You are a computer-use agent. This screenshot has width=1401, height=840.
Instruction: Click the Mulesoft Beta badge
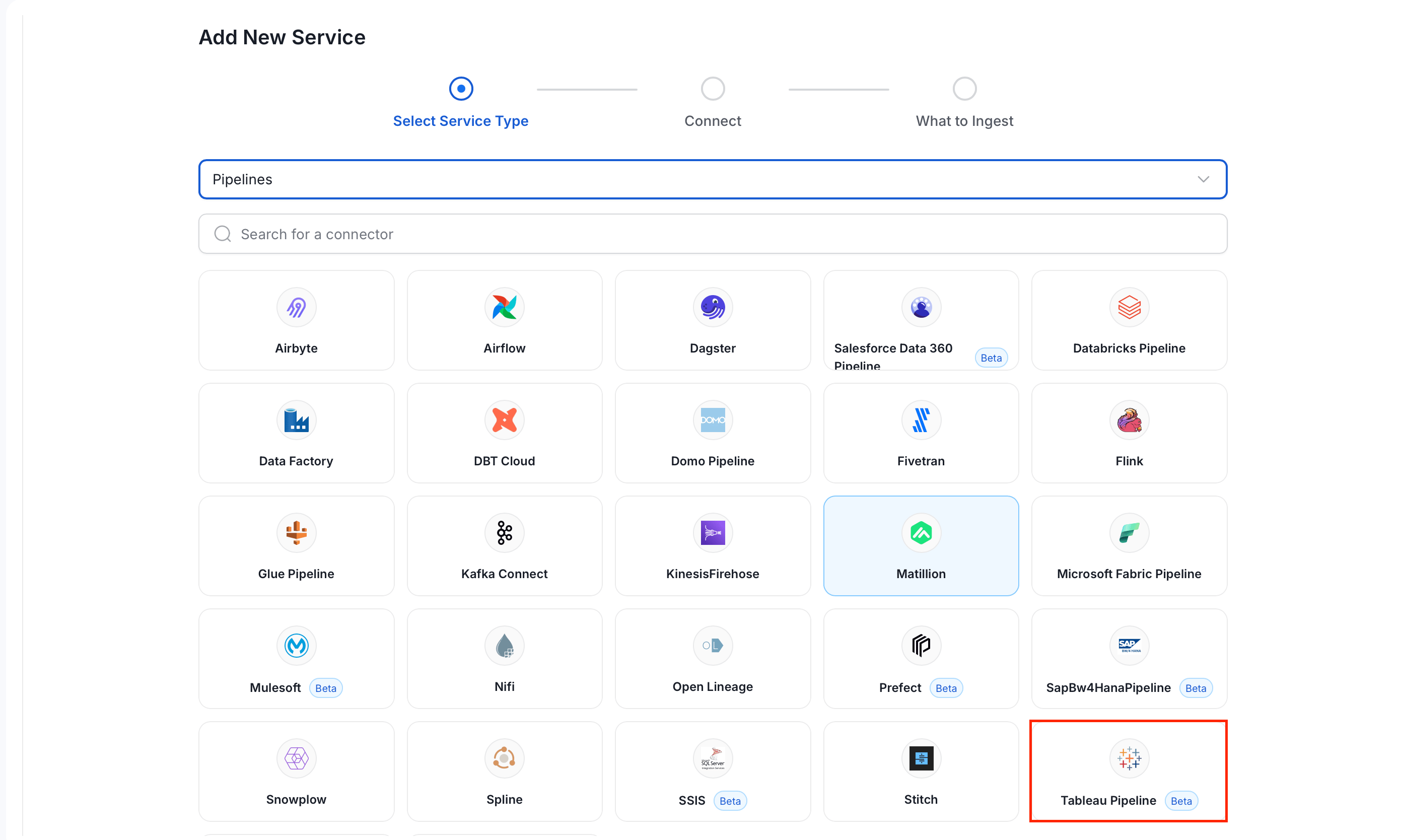325,688
